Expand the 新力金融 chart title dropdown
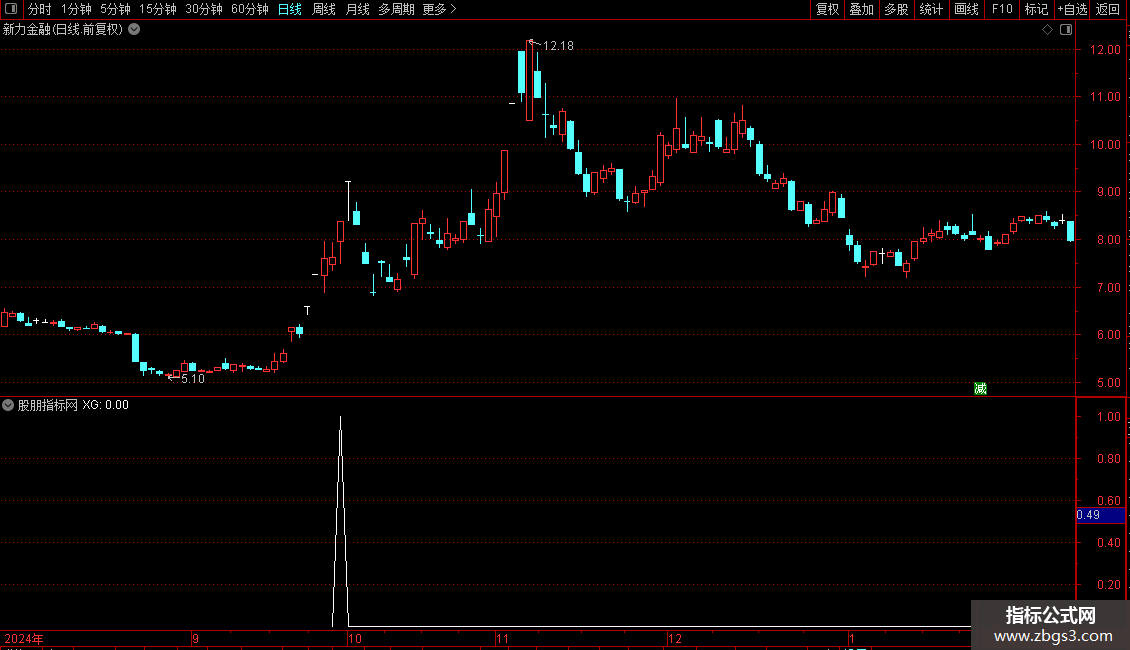This screenshot has width=1130, height=650. [134, 30]
